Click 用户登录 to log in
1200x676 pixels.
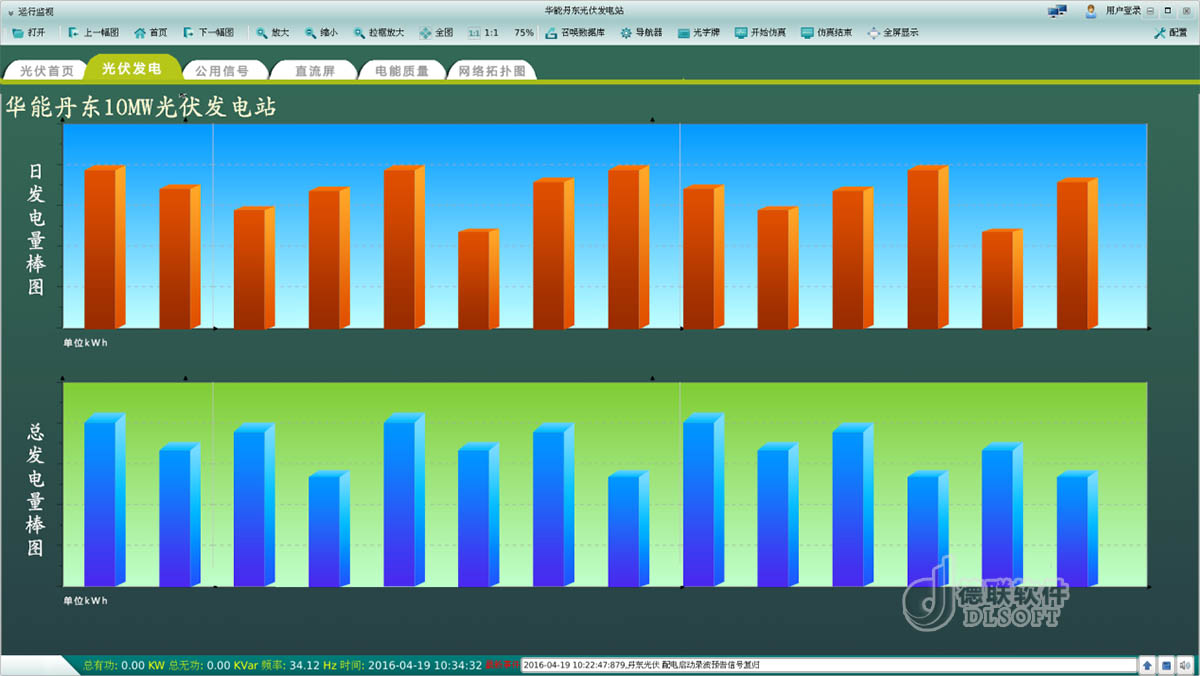coord(1113,10)
